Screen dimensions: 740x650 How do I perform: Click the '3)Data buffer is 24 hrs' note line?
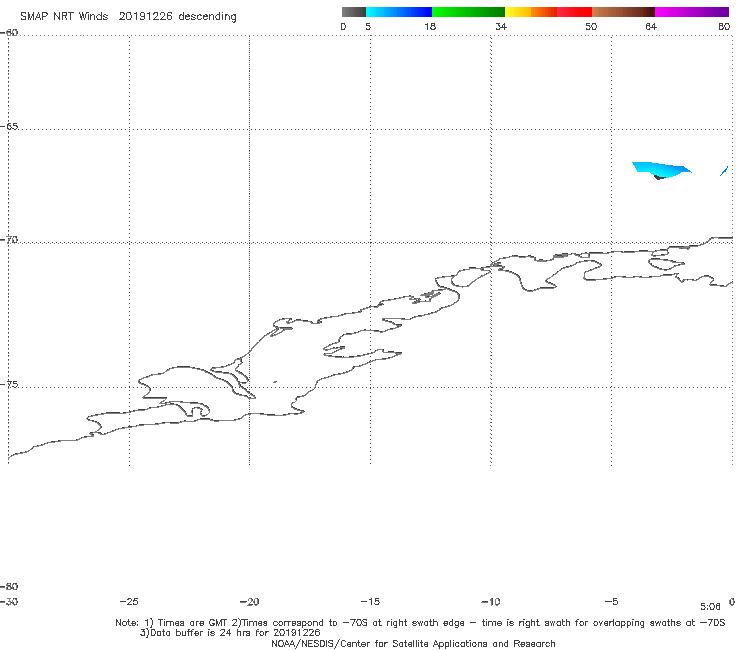230,633
